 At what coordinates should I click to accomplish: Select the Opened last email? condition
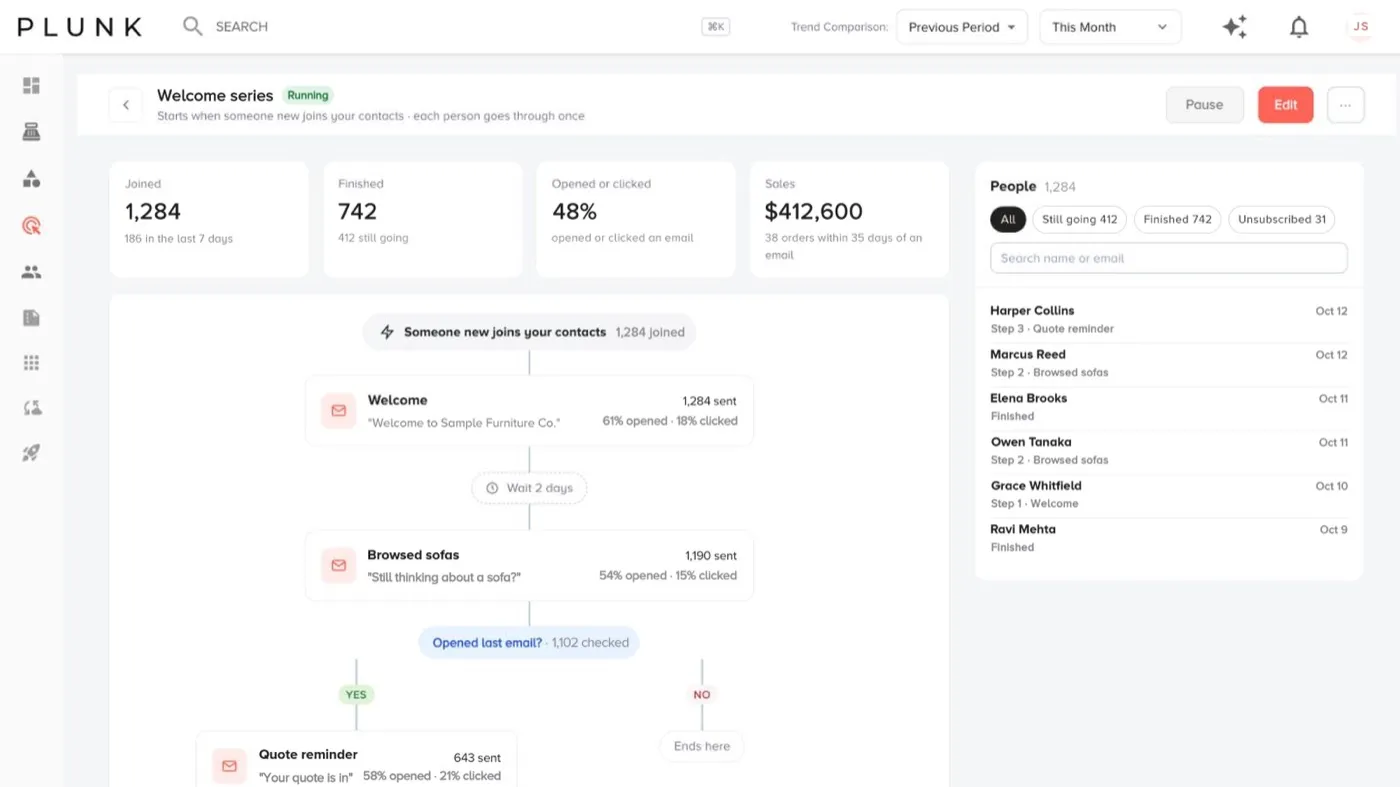529,643
